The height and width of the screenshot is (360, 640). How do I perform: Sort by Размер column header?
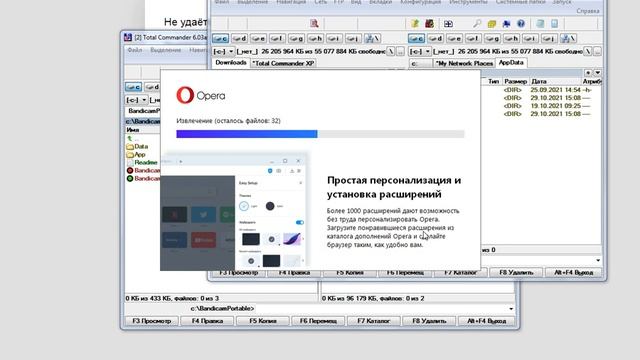pos(515,81)
